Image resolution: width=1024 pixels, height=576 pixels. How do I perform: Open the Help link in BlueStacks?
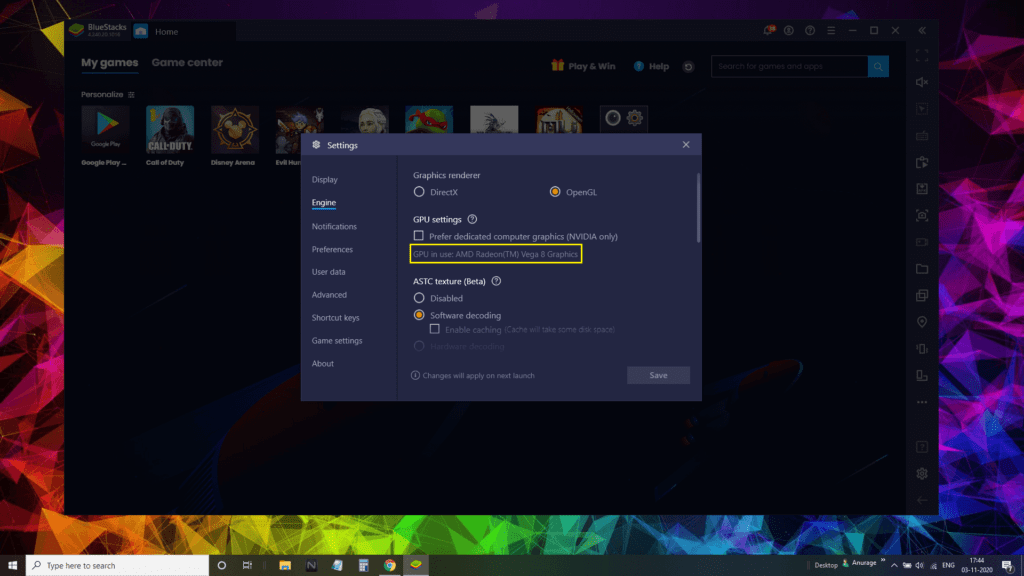click(652, 66)
